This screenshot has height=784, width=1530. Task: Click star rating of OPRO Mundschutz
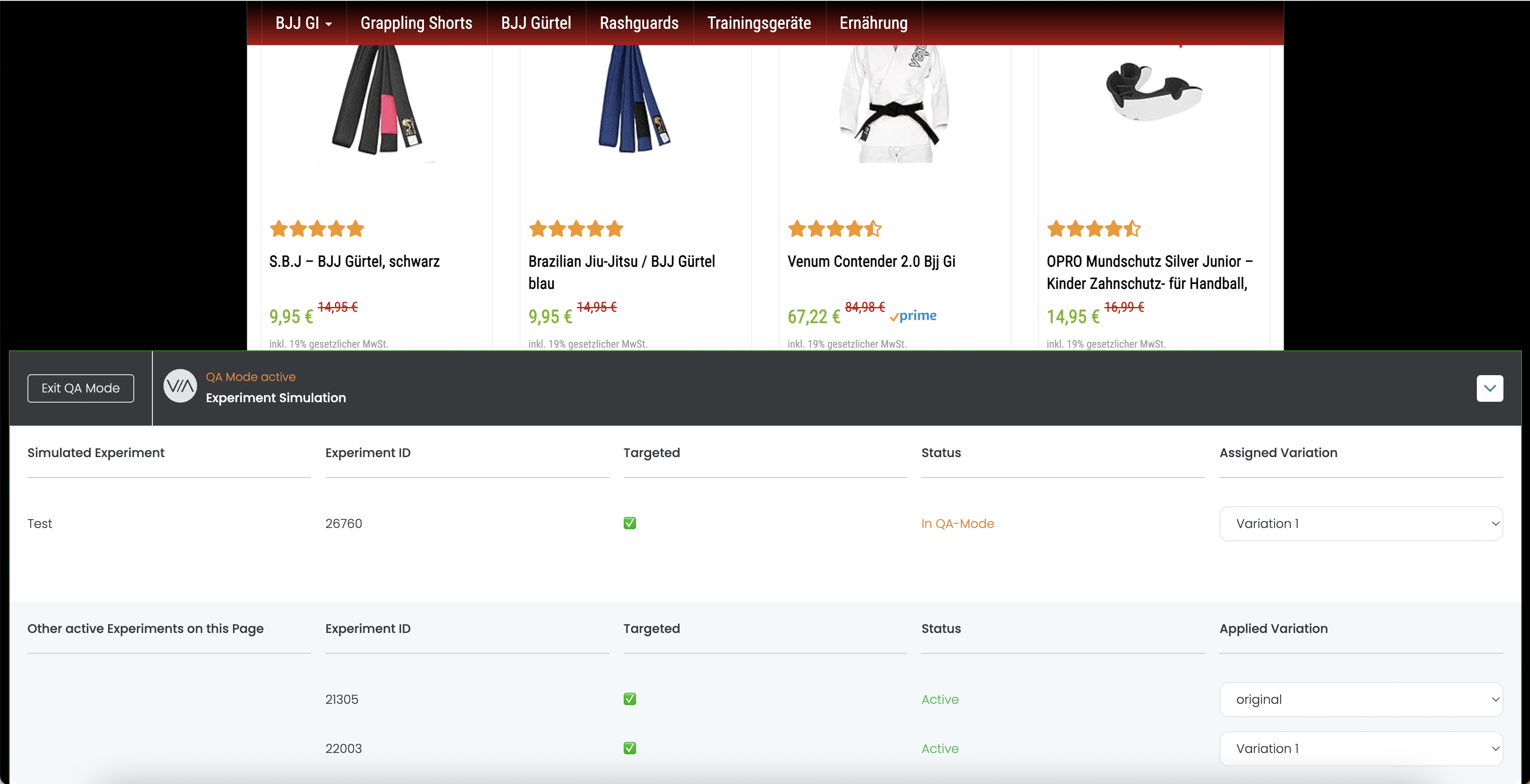coord(1093,229)
